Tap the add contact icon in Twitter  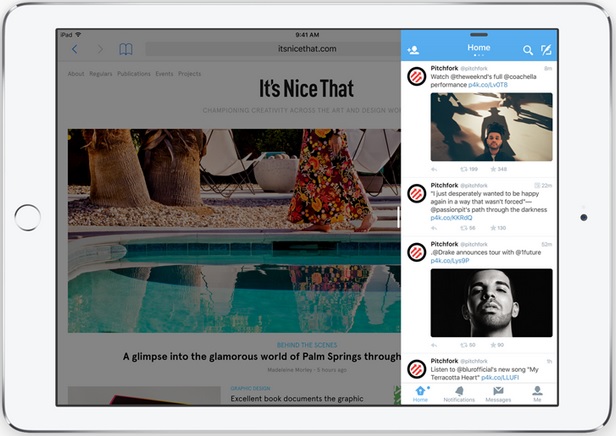pos(413,49)
